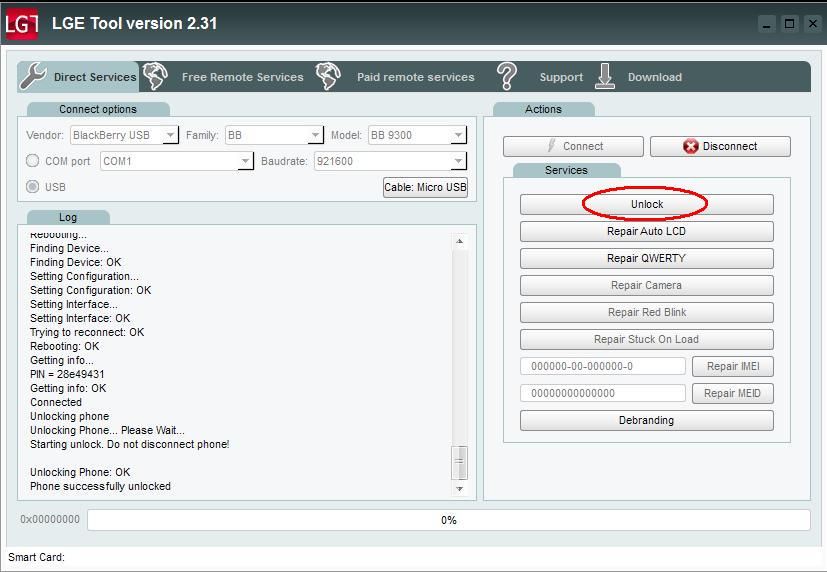Viewport: 827px width, 572px height.
Task: Click the Download arrow icon
Action: click(605, 76)
